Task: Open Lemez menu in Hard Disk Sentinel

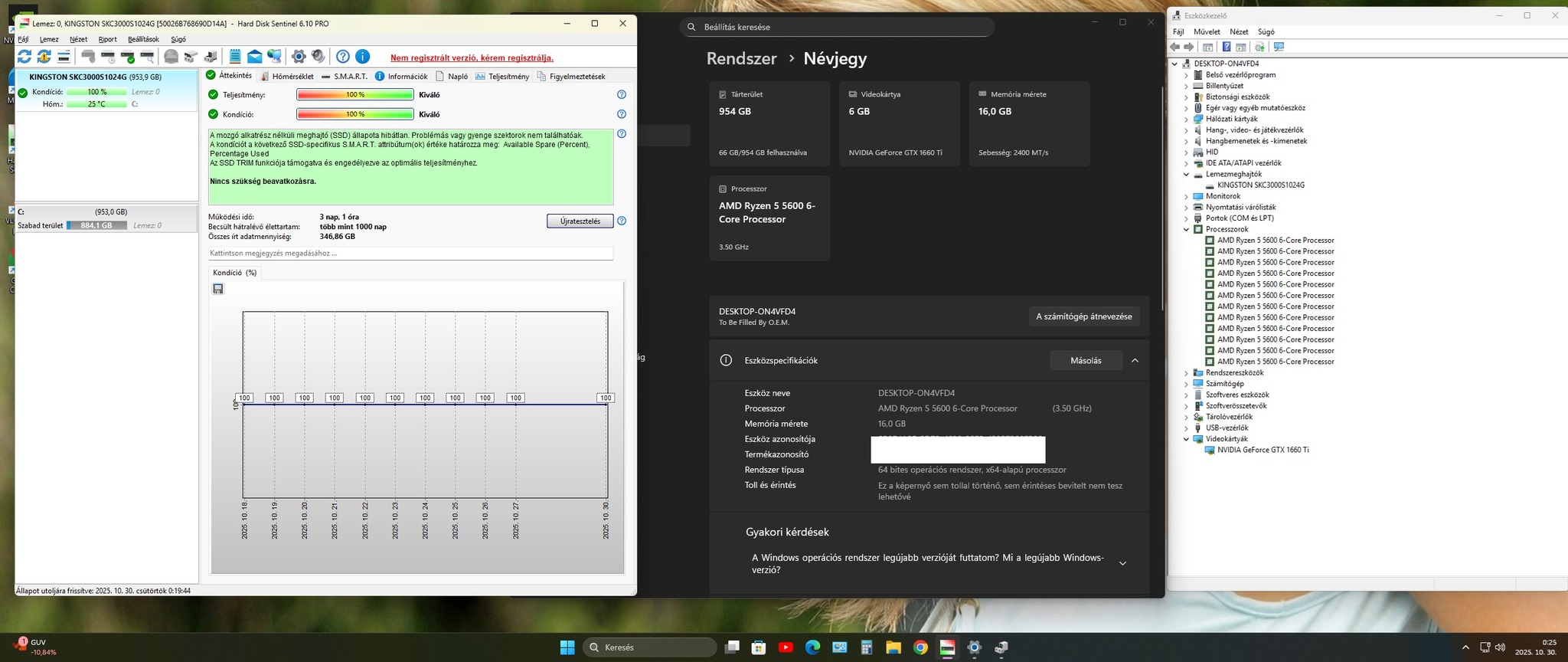Action: tap(49, 39)
